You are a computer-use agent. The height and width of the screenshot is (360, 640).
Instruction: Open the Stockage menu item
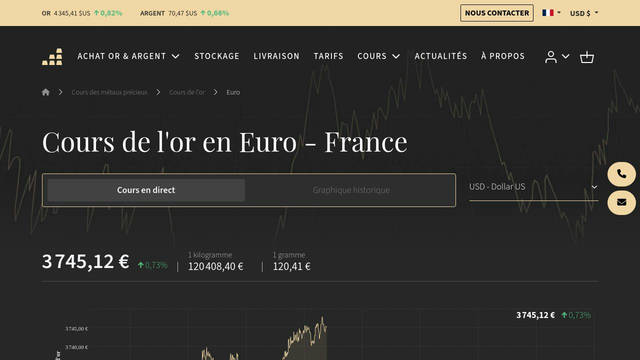(x=217, y=56)
